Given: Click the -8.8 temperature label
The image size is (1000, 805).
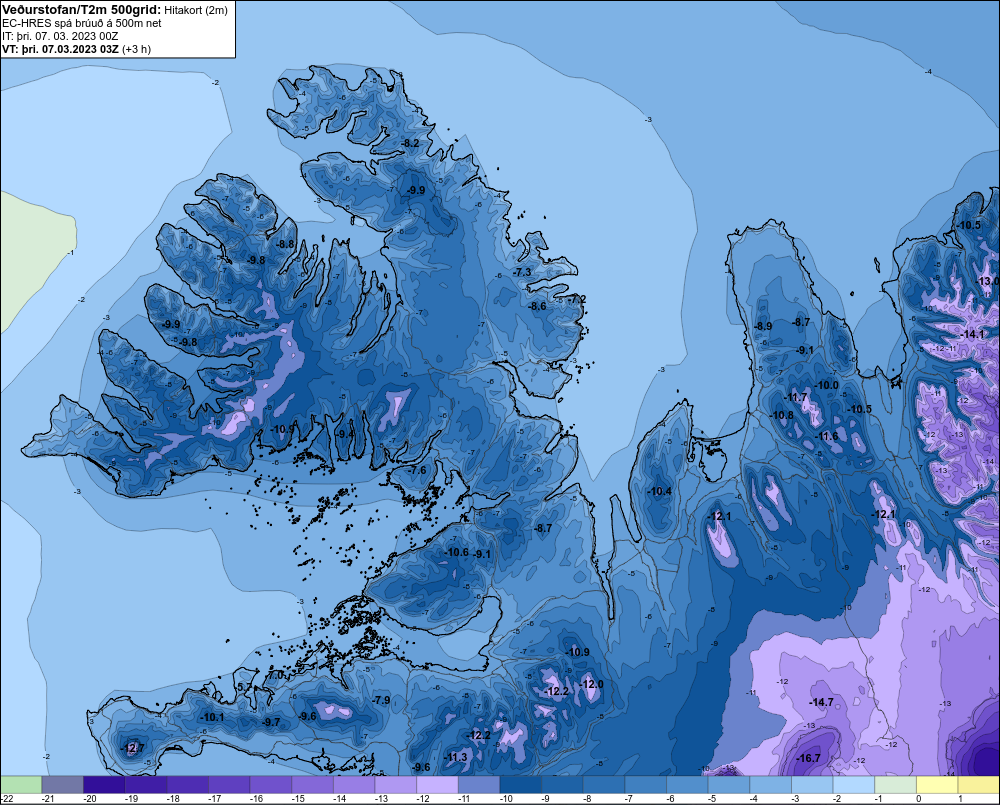Looking at the screenshot, I should tap(285, 244).
